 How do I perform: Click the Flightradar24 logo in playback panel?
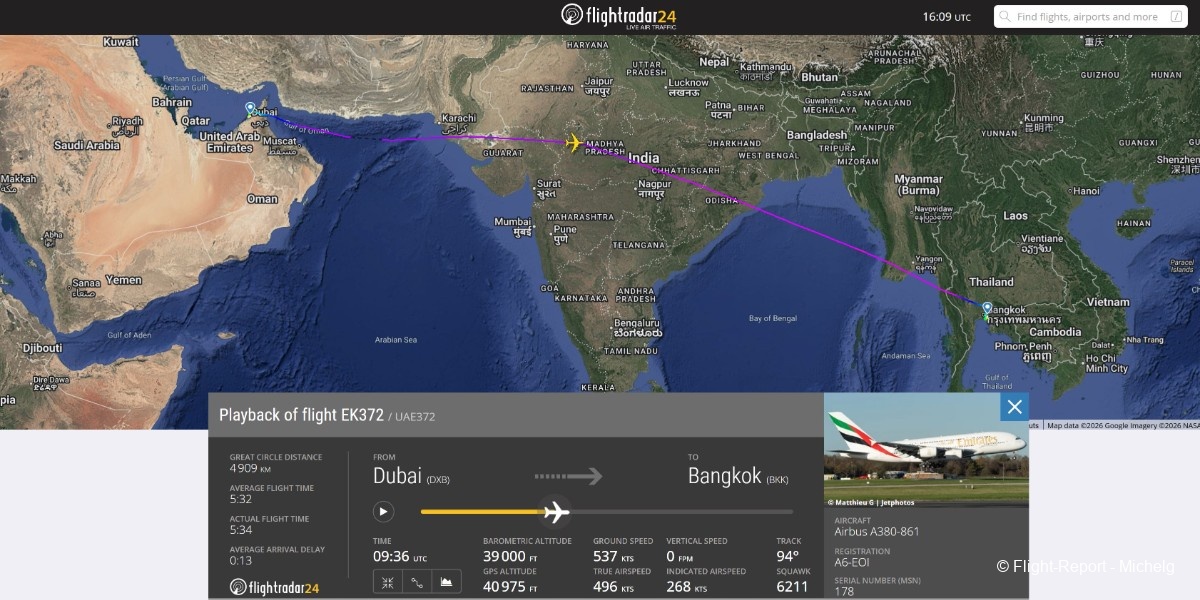pos(275,588)
